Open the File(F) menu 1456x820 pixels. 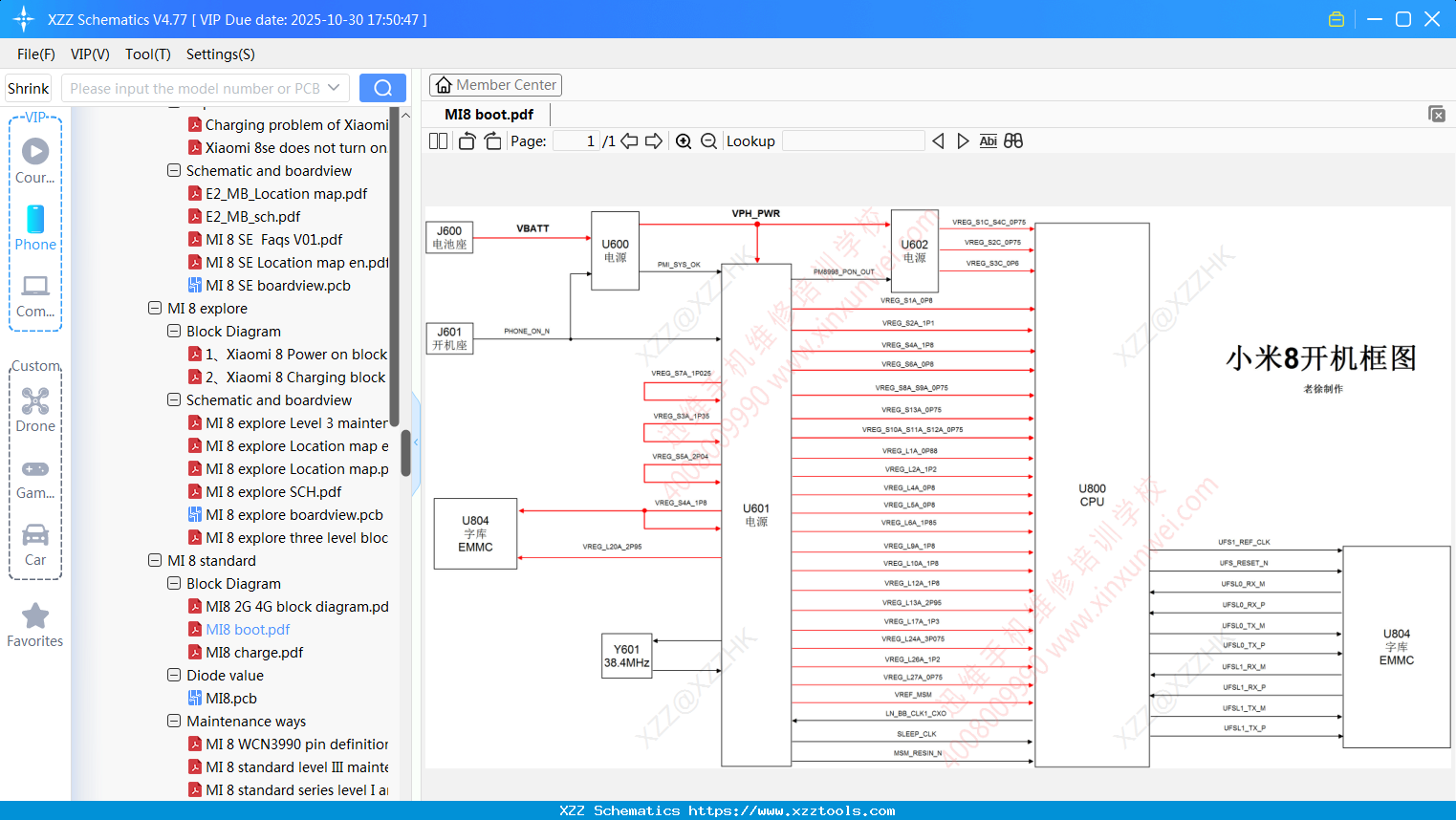36,54
